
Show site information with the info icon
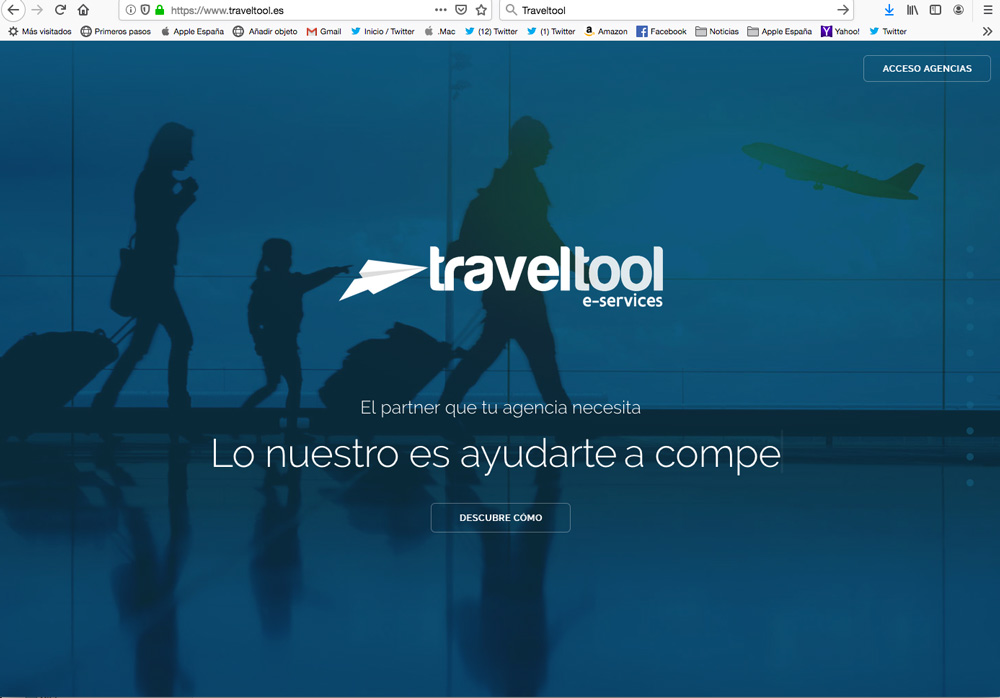131,10
